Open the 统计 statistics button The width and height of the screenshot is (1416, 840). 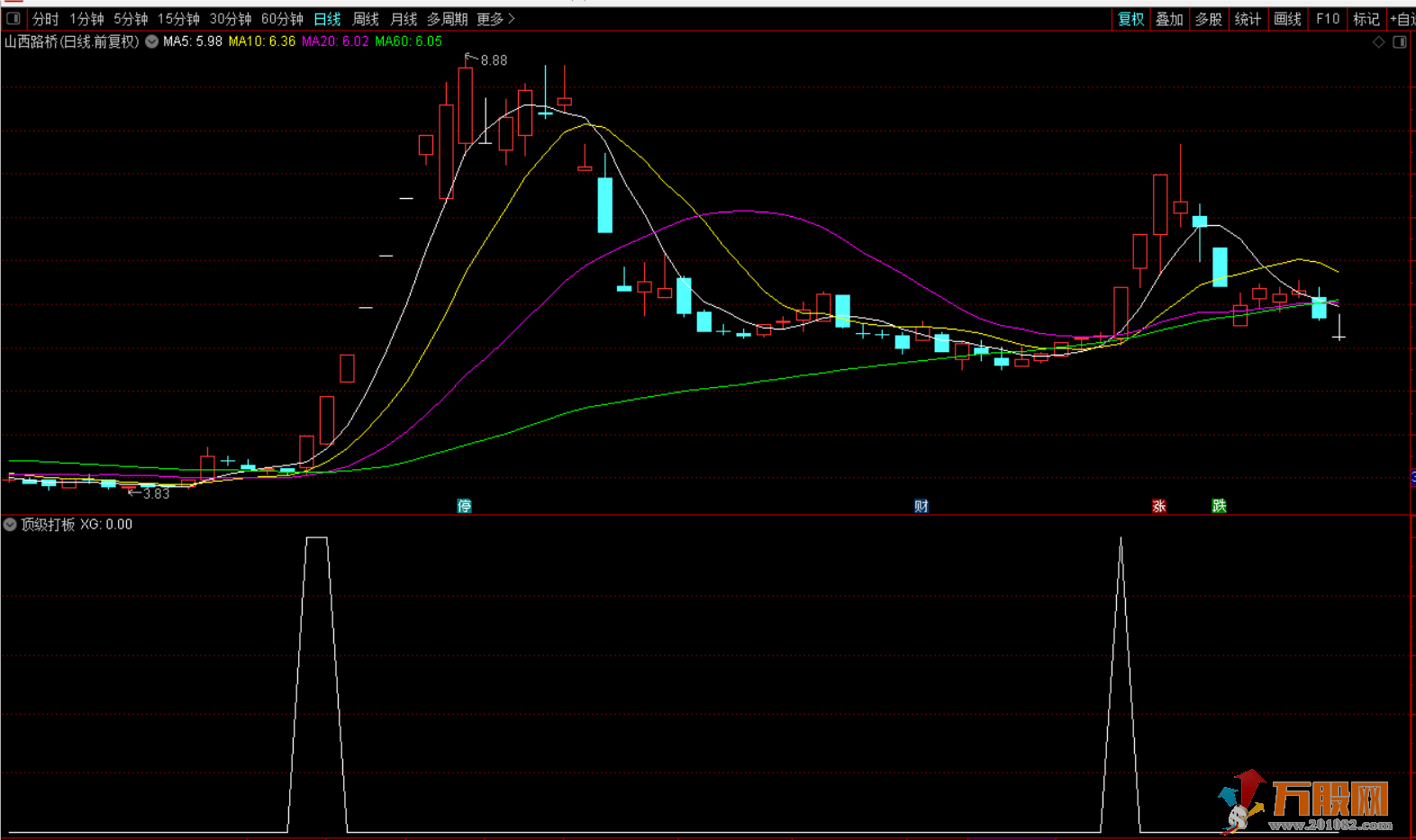(x=1248, y=19)
